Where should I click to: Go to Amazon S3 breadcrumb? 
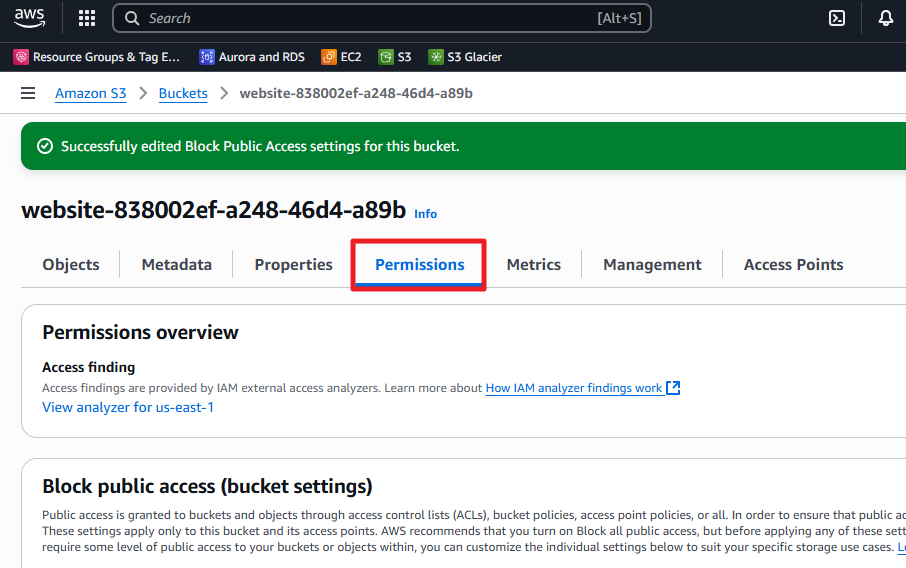point(91,93)
